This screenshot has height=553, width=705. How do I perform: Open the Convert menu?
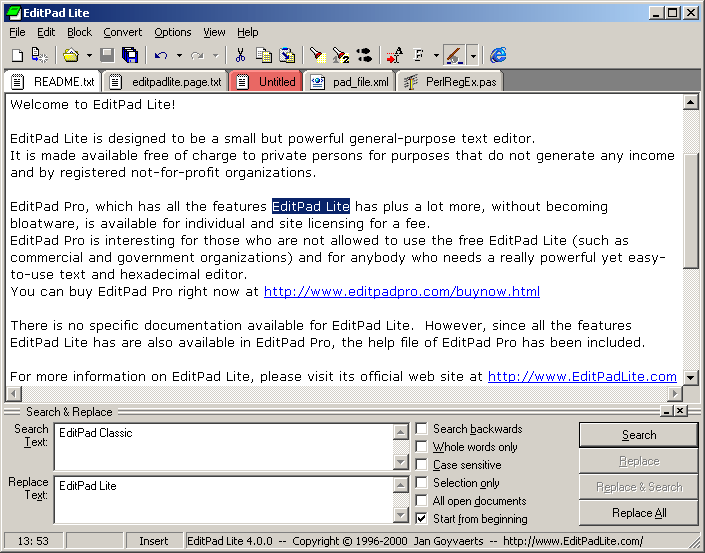(123, 32)
